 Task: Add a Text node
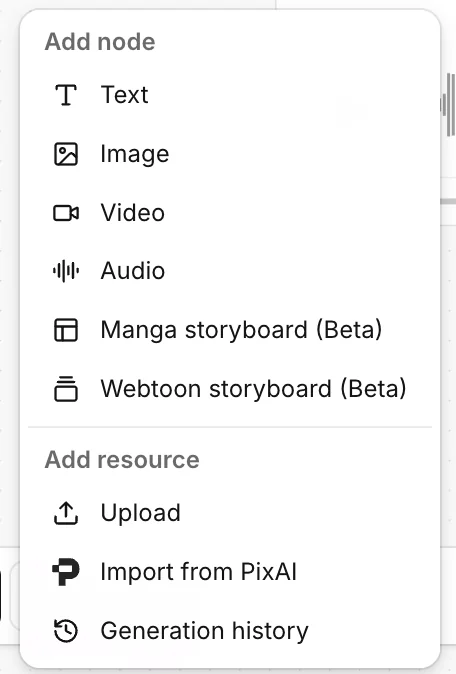(x=230, y=95)
